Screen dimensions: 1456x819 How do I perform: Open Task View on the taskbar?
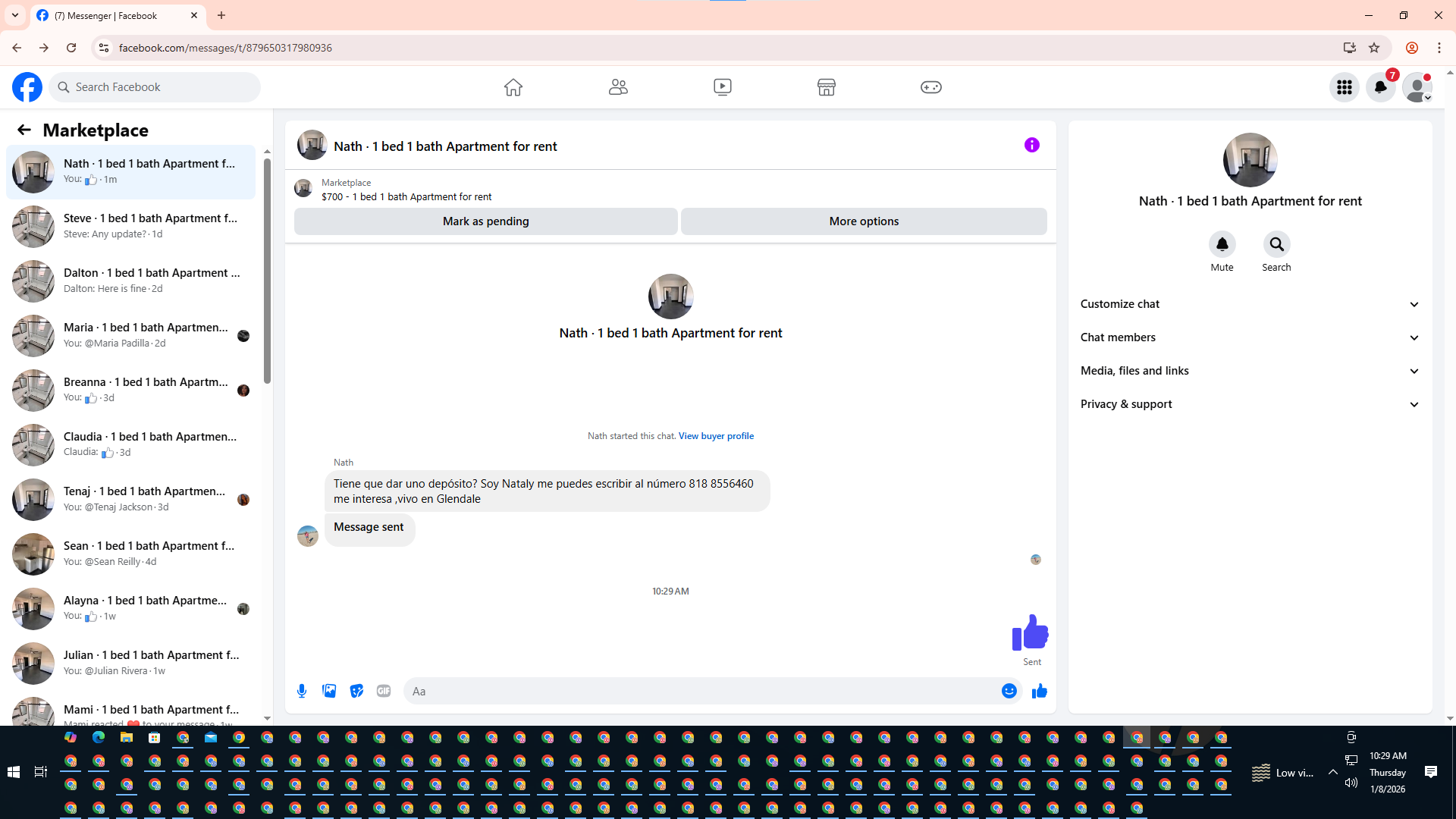[41, 772]
